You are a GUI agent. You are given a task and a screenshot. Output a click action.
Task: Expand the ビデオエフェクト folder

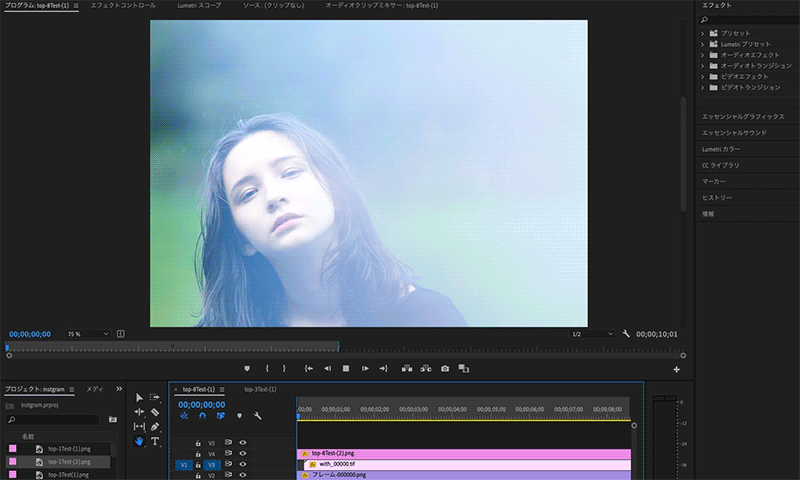(703, 77)
